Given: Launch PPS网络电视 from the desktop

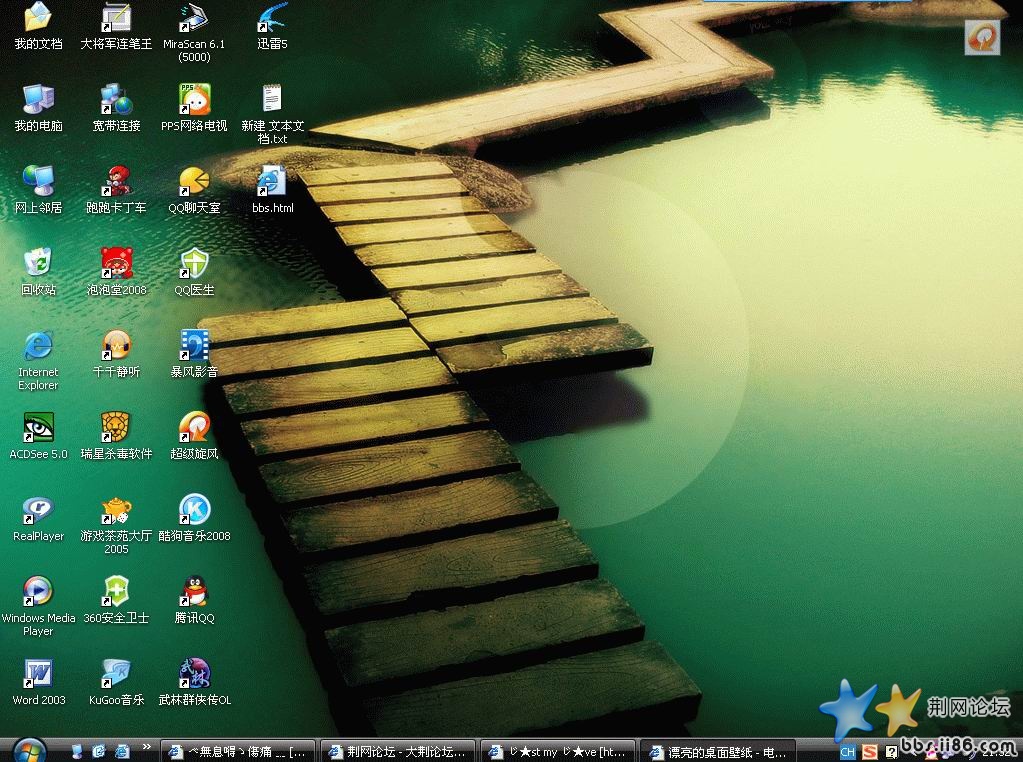Looking at the screenshot, I should [x=194, y=99].
